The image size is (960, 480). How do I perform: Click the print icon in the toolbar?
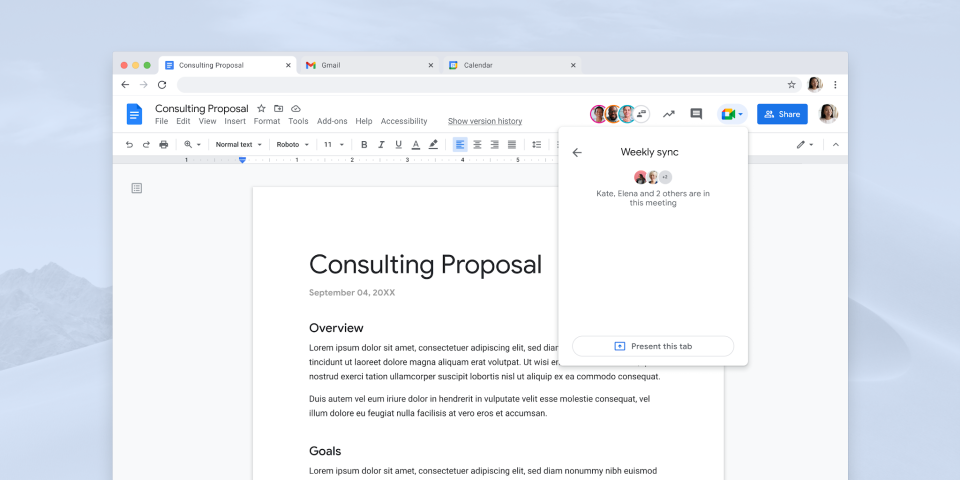(x=164, y=144)
